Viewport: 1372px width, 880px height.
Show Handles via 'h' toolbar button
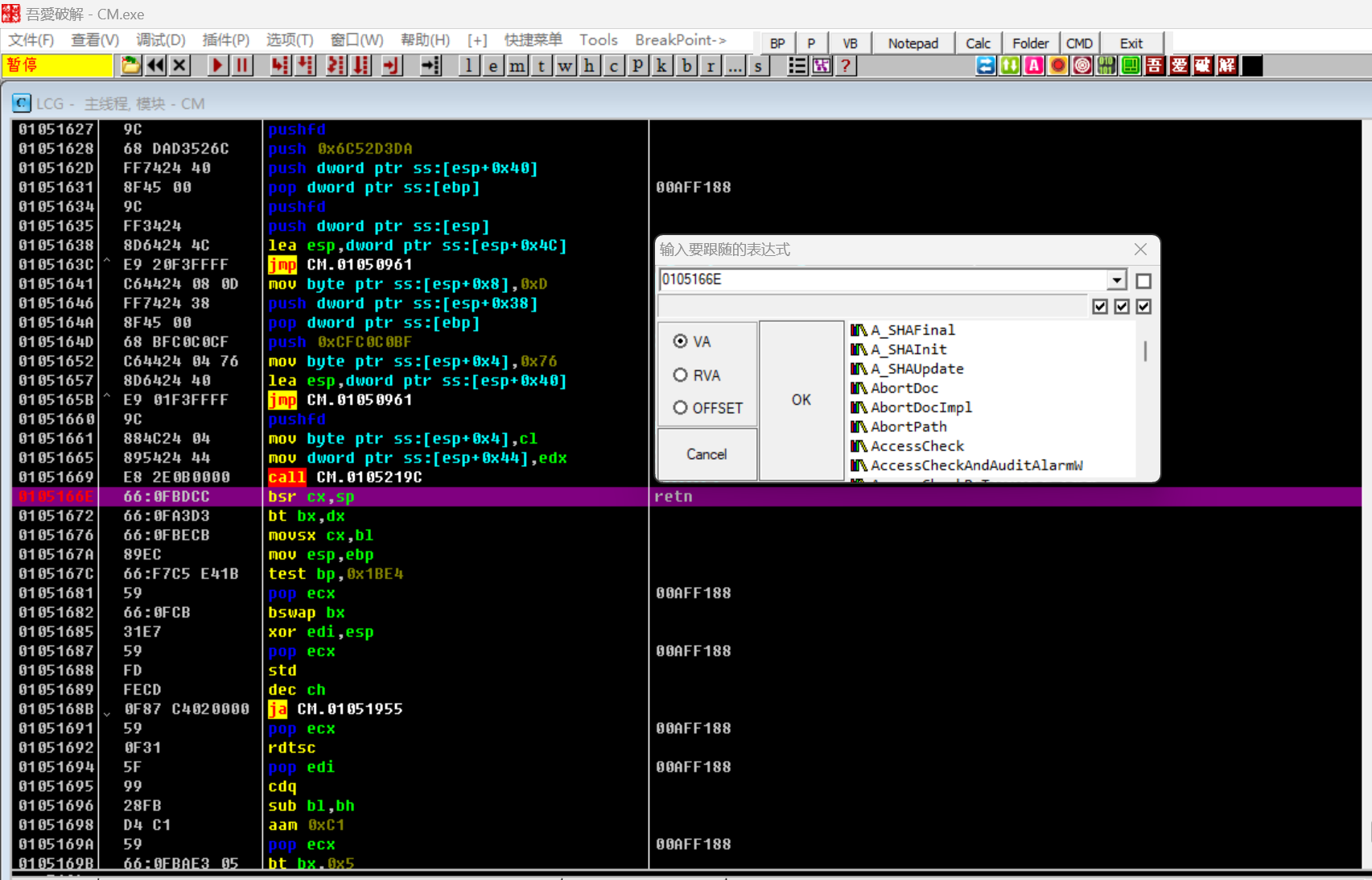click(590, 66)
